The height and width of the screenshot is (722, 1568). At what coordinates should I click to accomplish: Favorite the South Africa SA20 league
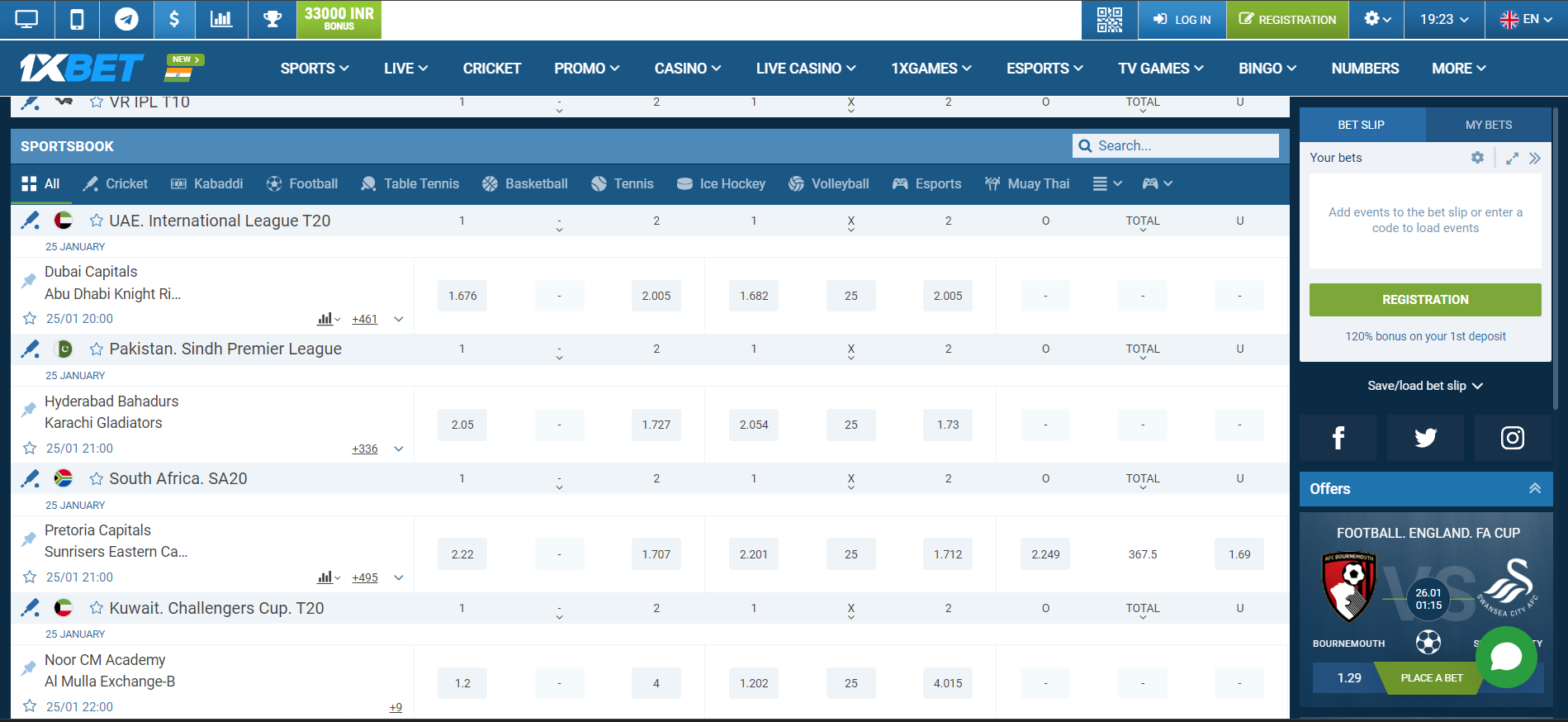coord(97,479)
